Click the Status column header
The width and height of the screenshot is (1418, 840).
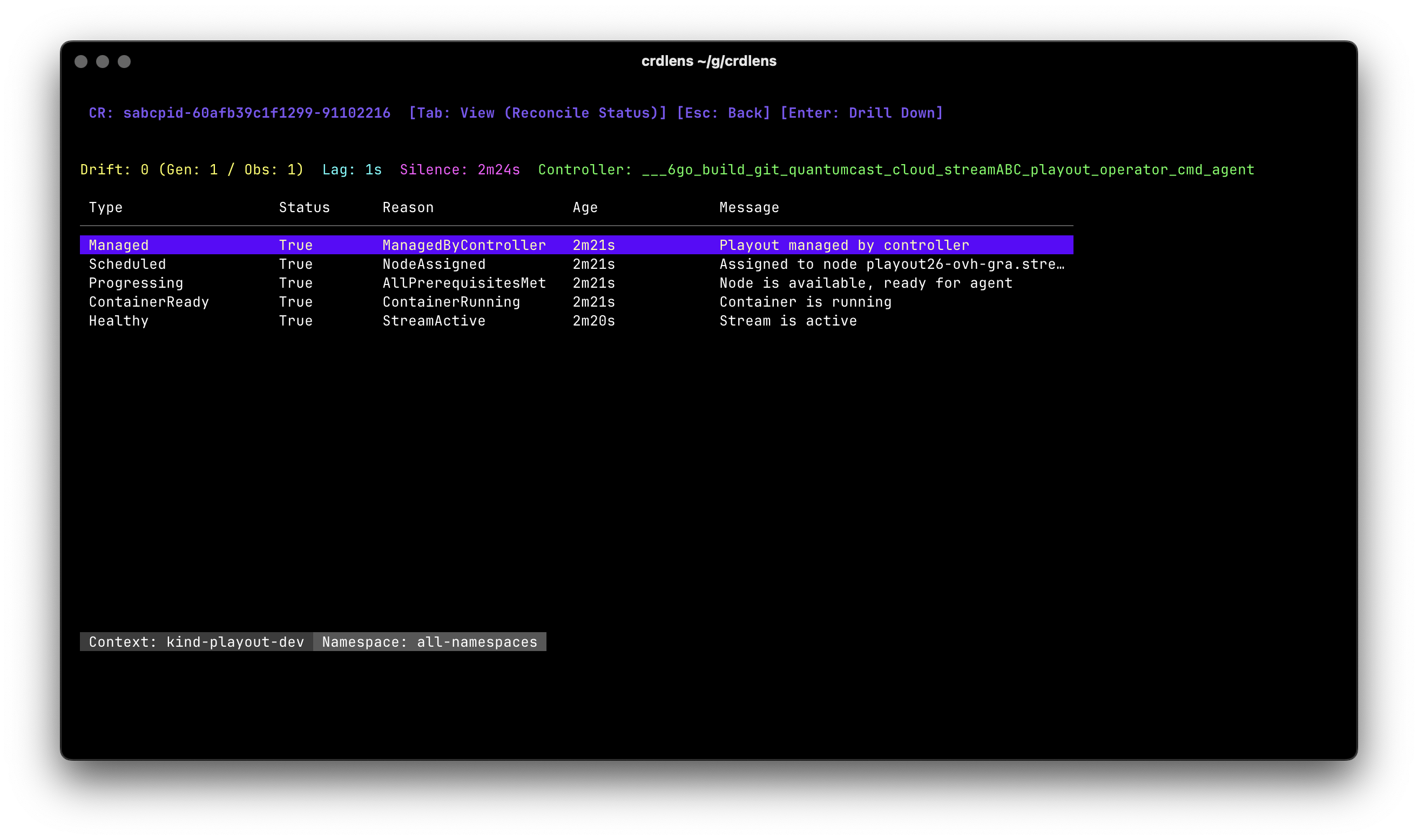pyautogui.click(x=304, y=207)
